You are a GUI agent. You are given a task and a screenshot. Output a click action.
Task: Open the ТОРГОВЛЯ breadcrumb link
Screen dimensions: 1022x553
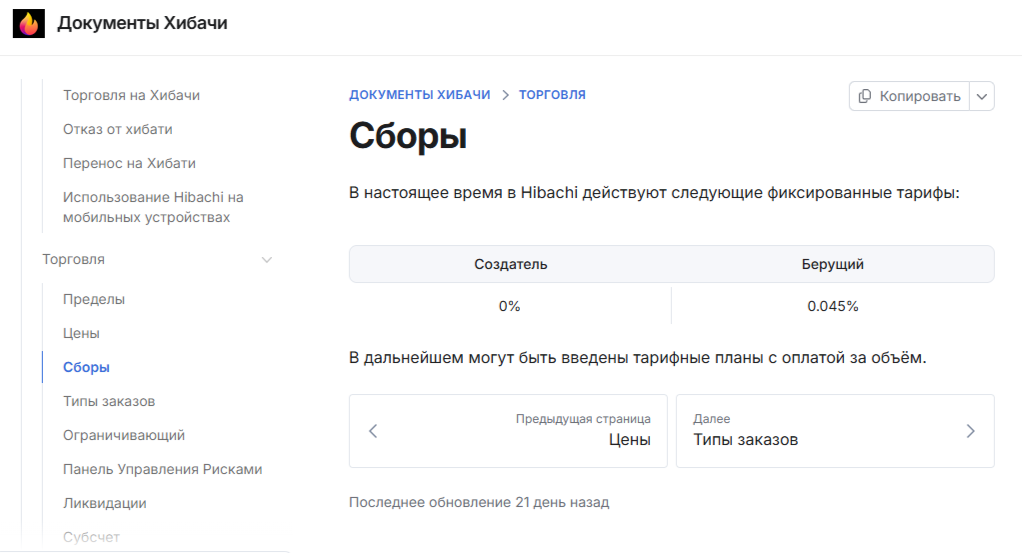552,95
